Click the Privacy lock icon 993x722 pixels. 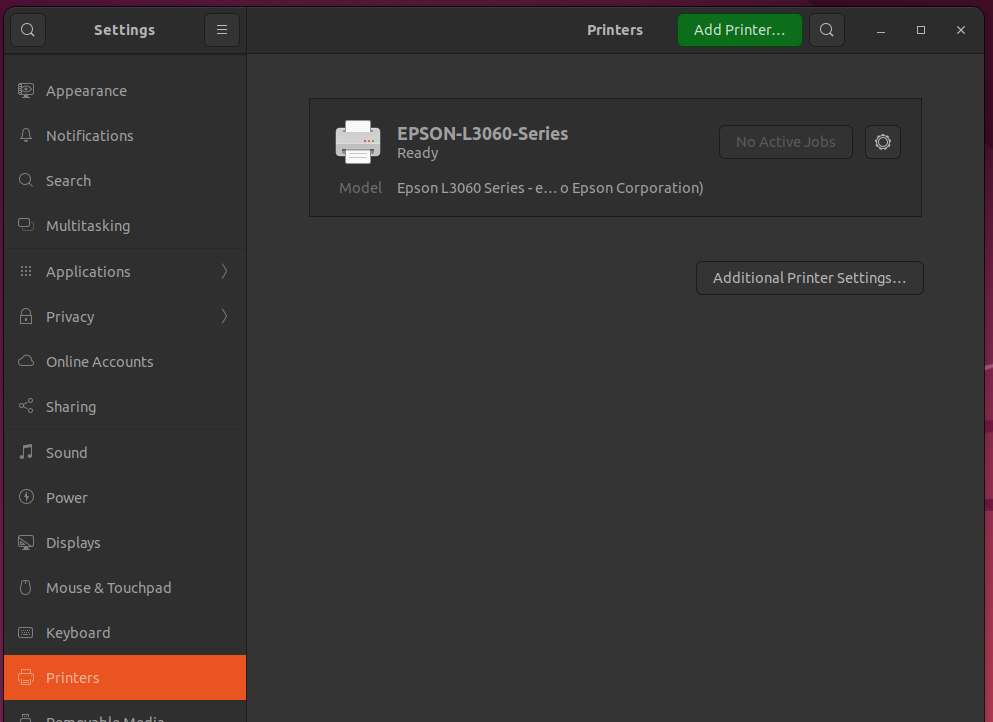(26, 316)
